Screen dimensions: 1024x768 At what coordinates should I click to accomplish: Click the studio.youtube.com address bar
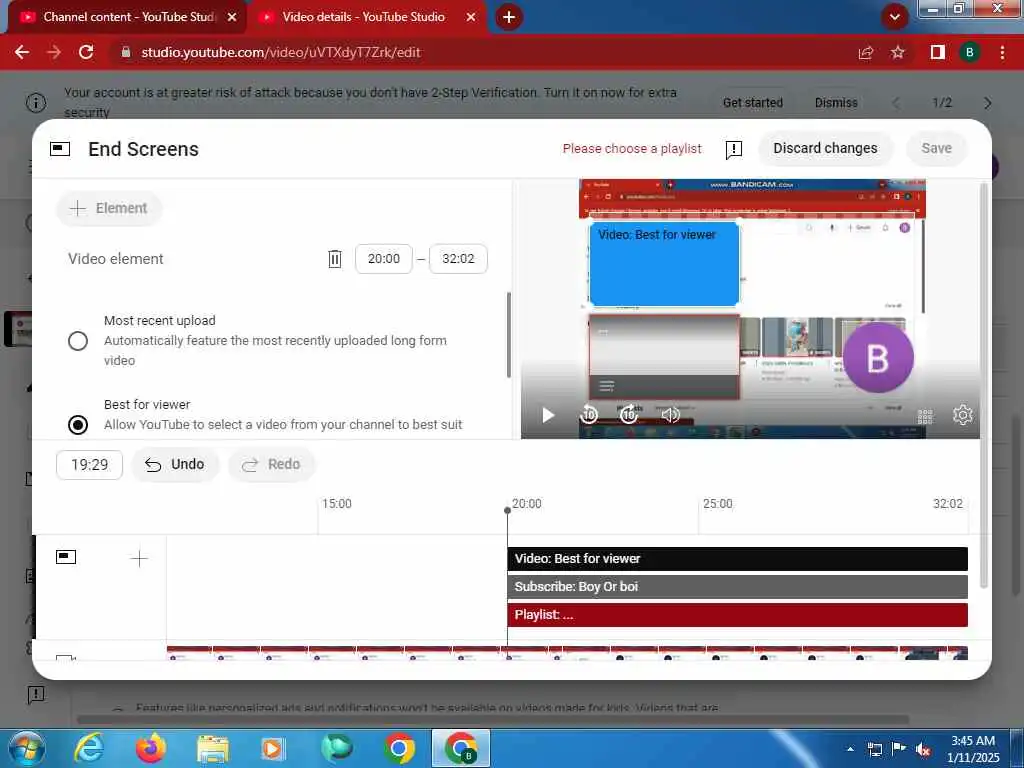coord(483,52)
